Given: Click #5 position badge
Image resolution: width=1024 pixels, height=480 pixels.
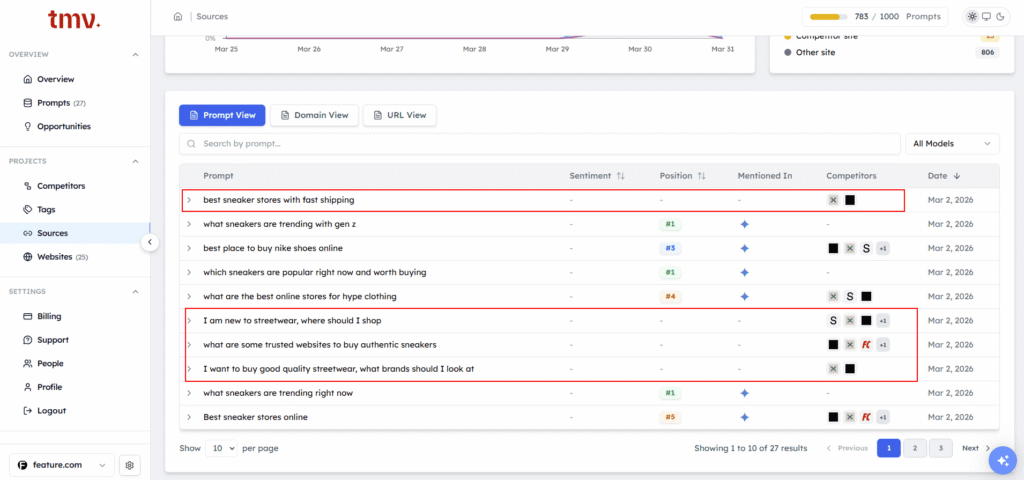Looking at the screenshot, I should point(670,417).
